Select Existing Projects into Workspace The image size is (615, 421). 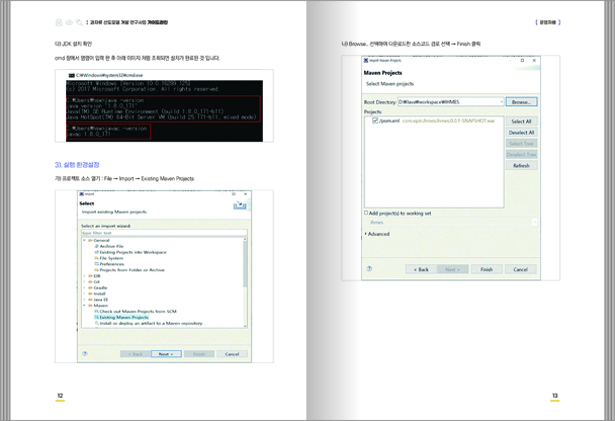(133, 252)
